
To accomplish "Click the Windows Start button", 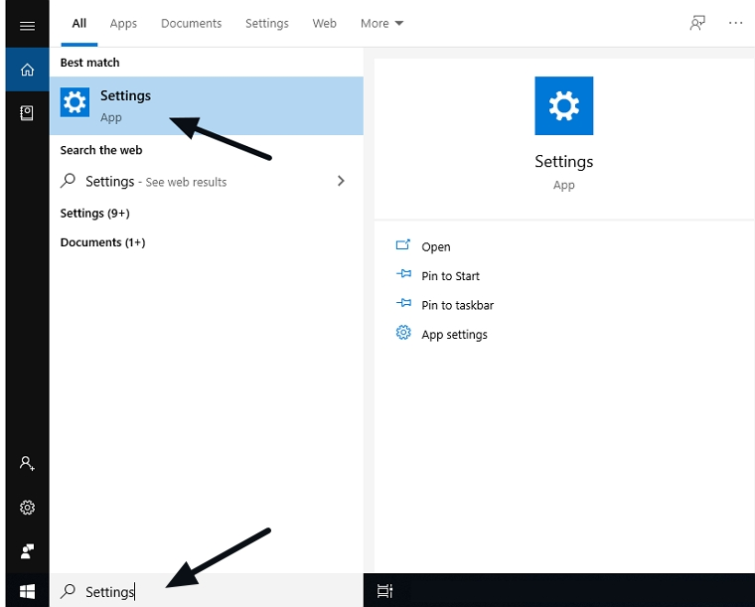I will click(x=27, y=591).
